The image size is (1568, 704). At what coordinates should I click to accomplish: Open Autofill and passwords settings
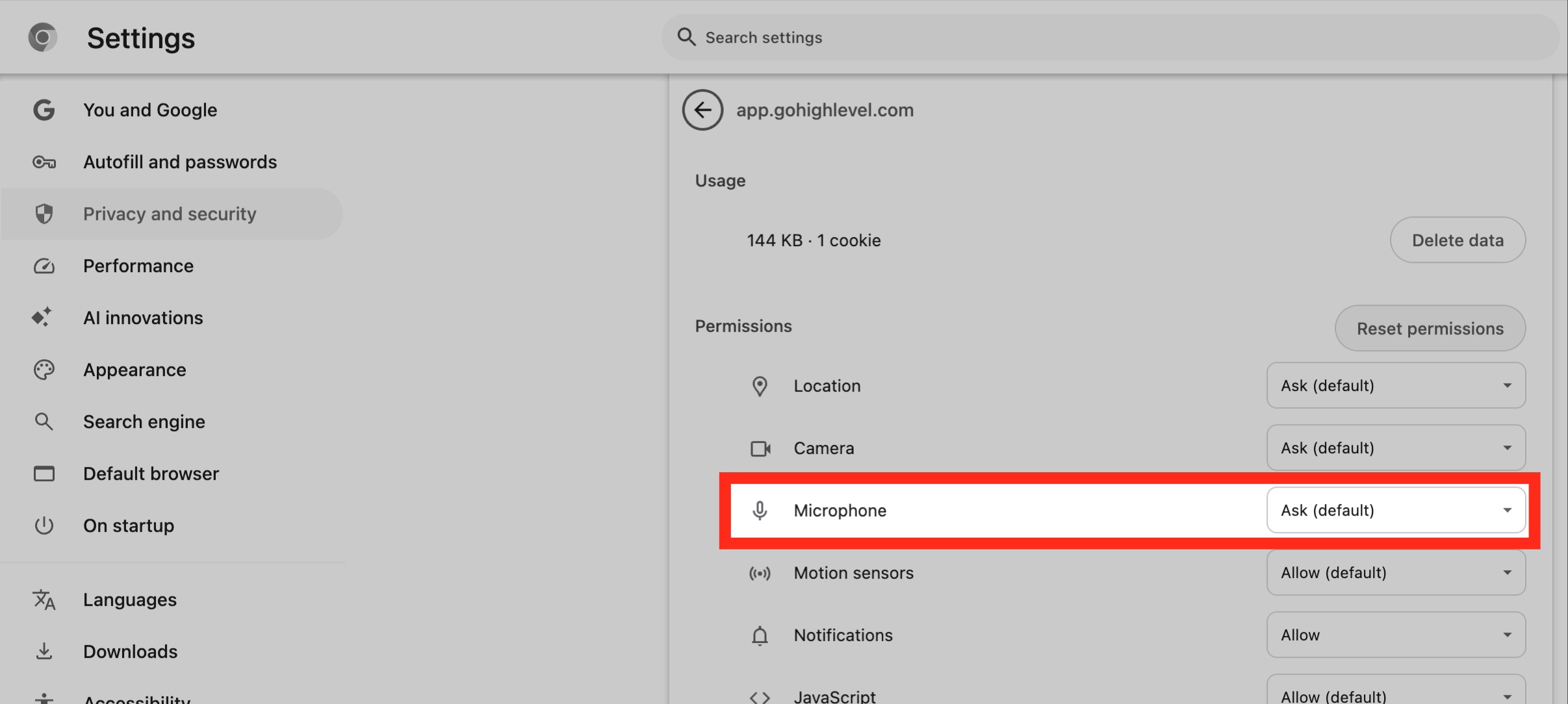pyautogui.click(x=179, y=162)
